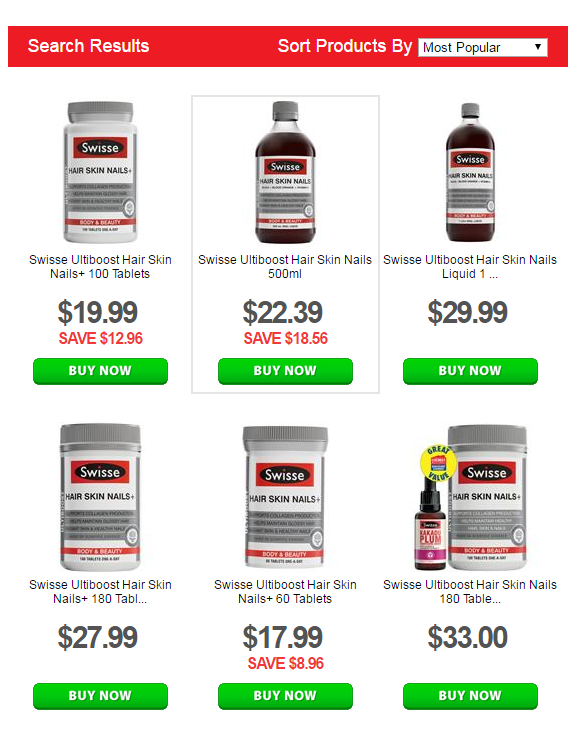Image resolution: width=579 pixels, height=739 pixels.
Task: Buy the $22.39 Hair Skin Nails 500ml
Action: 285,371
